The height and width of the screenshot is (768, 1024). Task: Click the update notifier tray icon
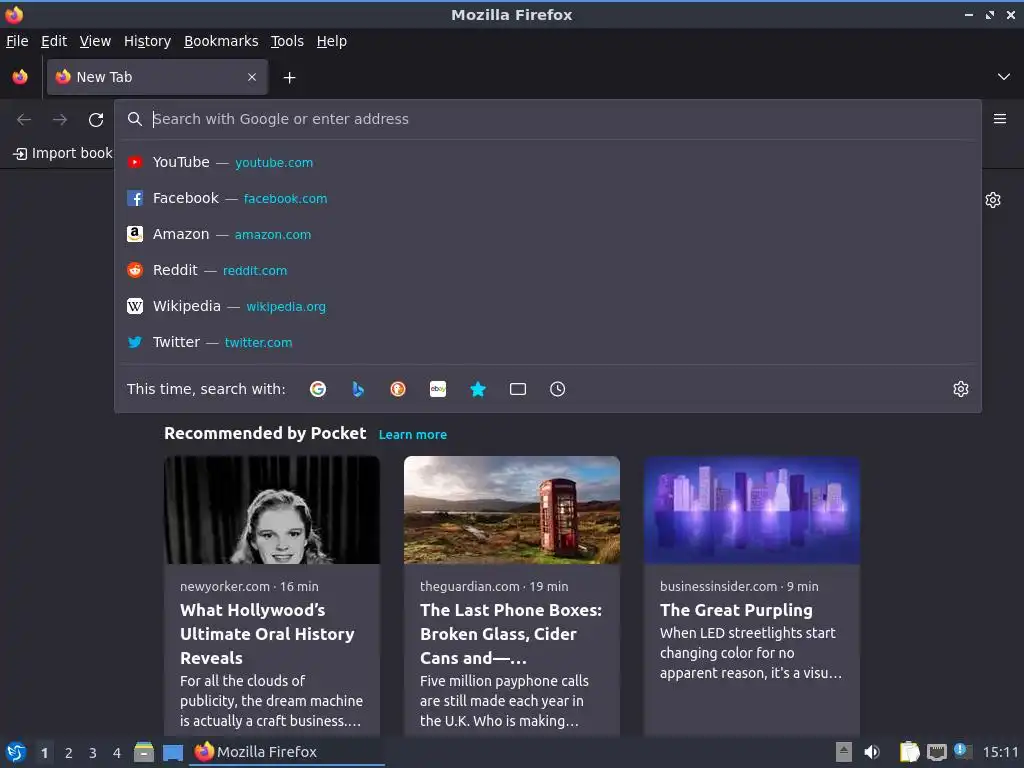click(963, 751)
